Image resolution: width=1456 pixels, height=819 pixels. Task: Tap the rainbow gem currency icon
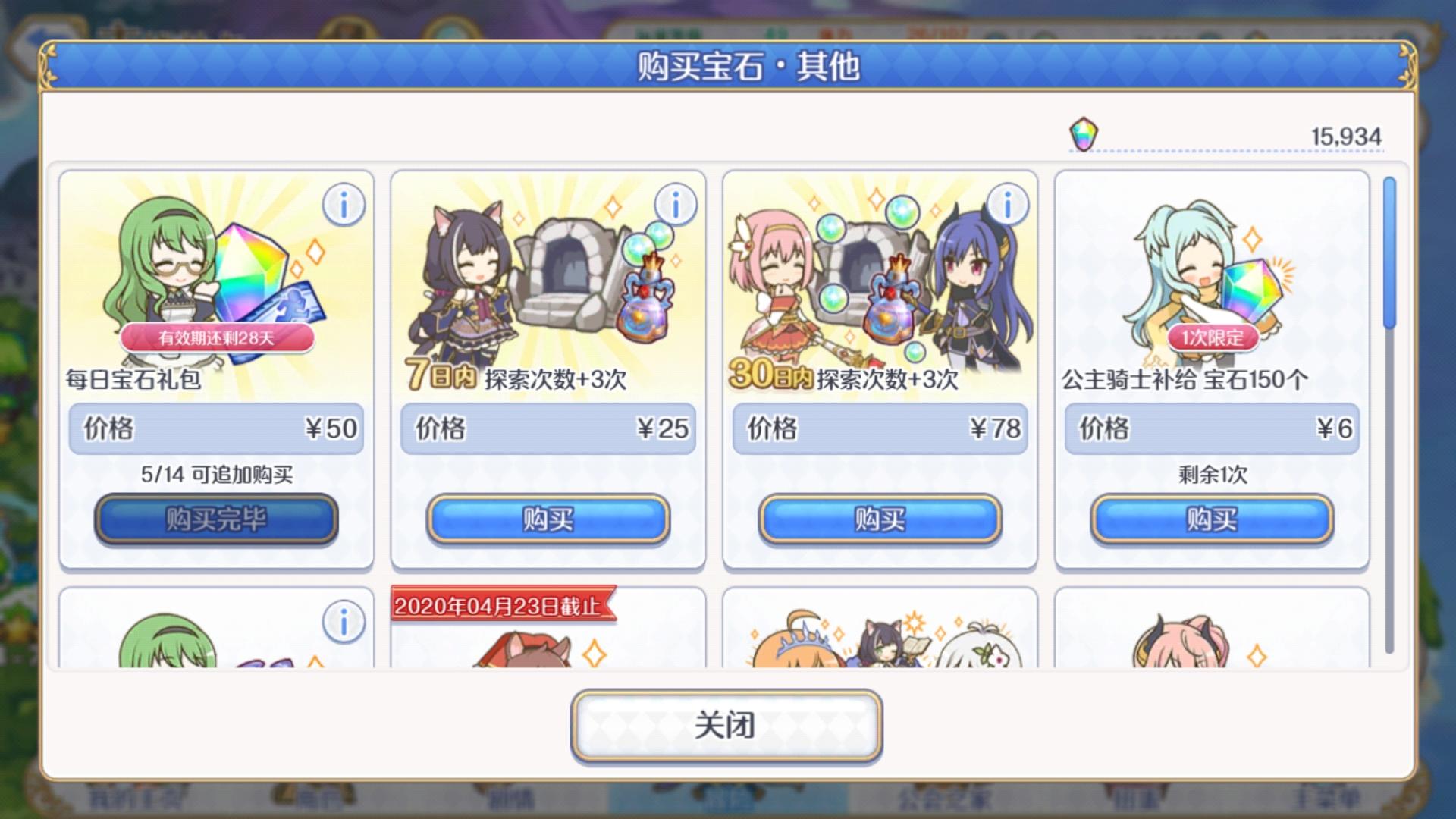coord(1084,134)
